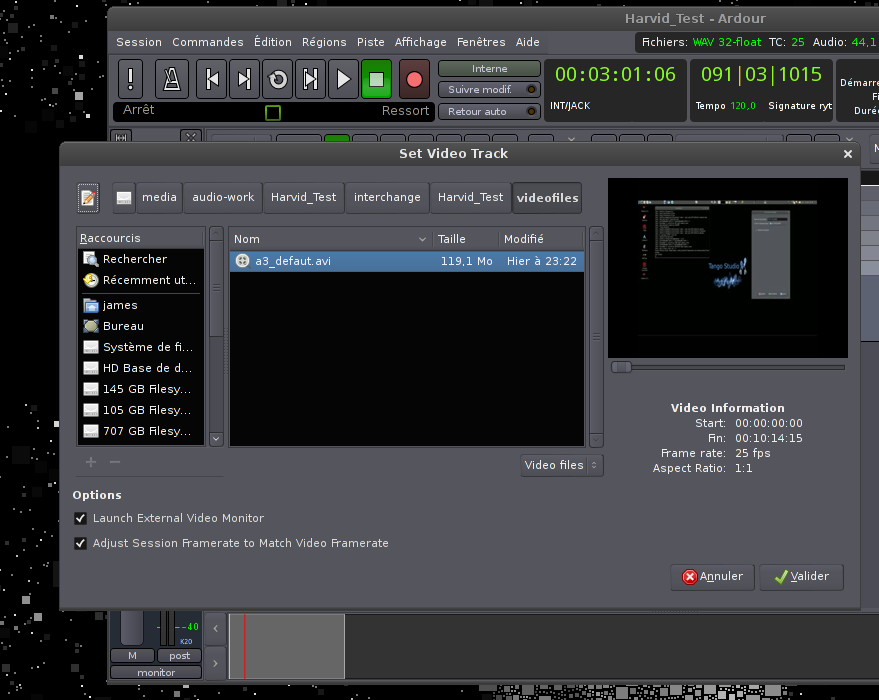This screenshot has width=879, height=700.
Task: Click Valider button
Action: (802, 577)
